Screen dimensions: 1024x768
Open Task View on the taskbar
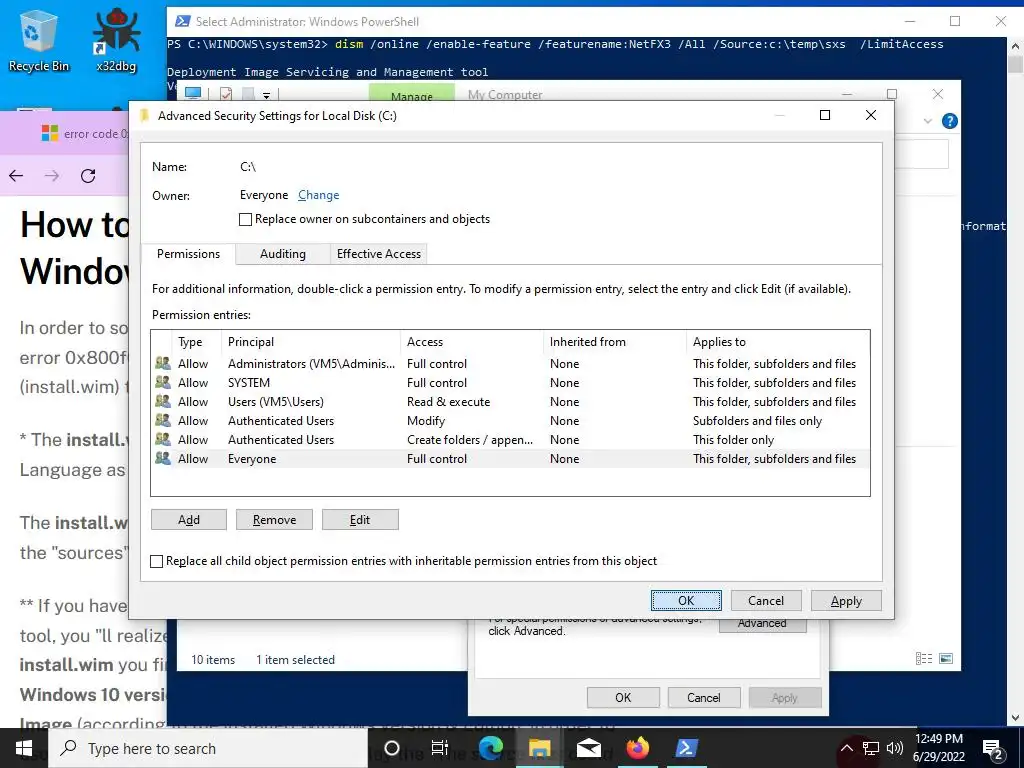point(440,748)
